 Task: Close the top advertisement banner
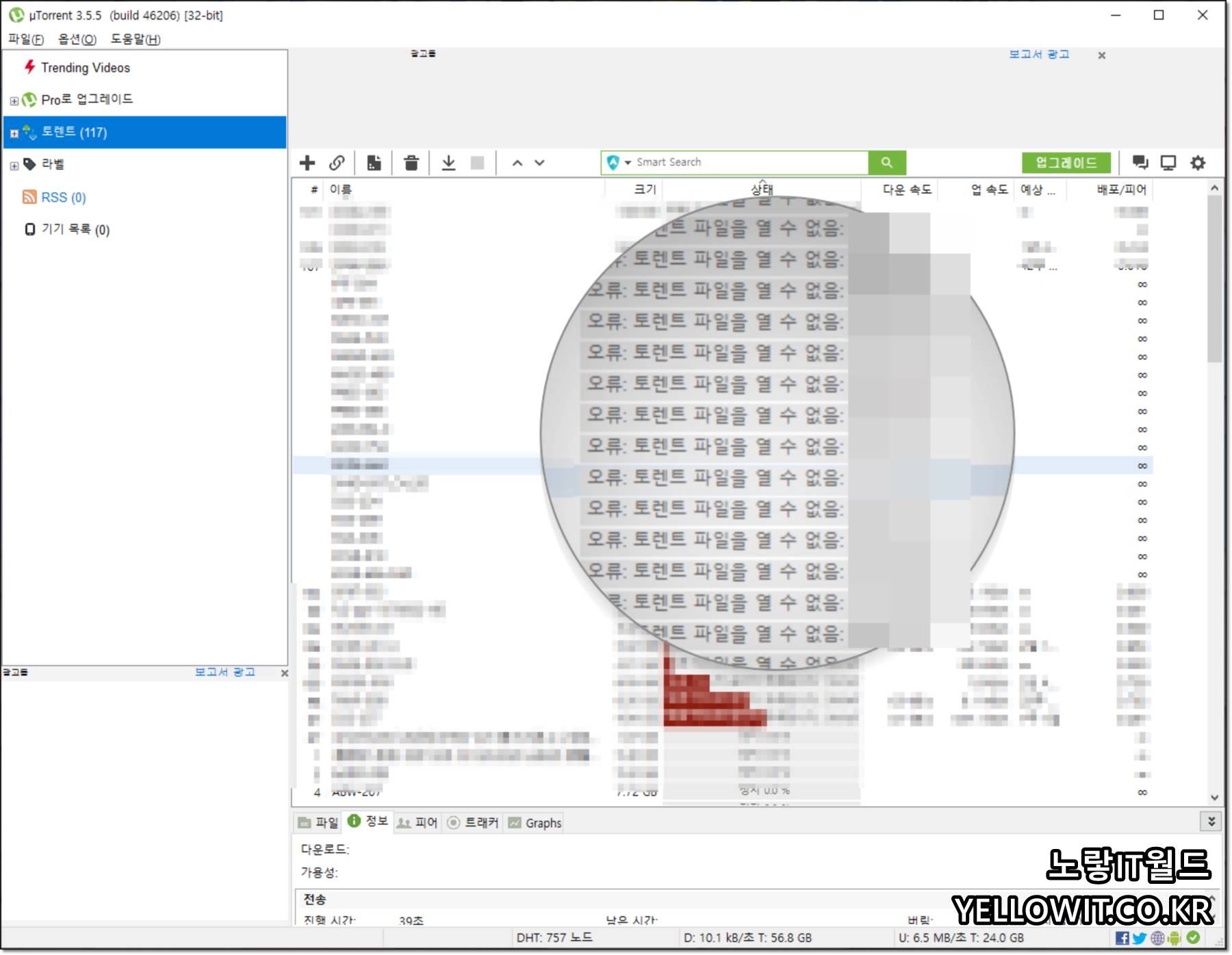[x=1102, y=55]
